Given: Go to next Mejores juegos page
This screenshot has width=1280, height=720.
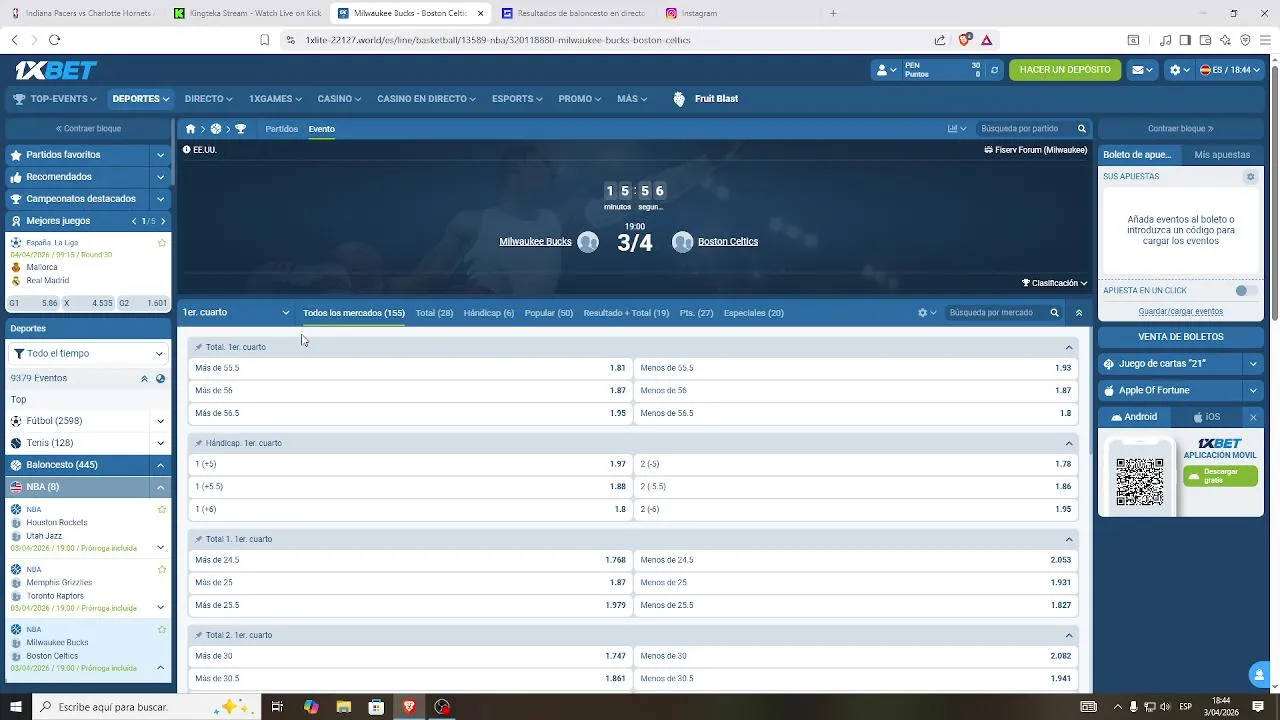Looking at the screenshot, I should (163, 221).
